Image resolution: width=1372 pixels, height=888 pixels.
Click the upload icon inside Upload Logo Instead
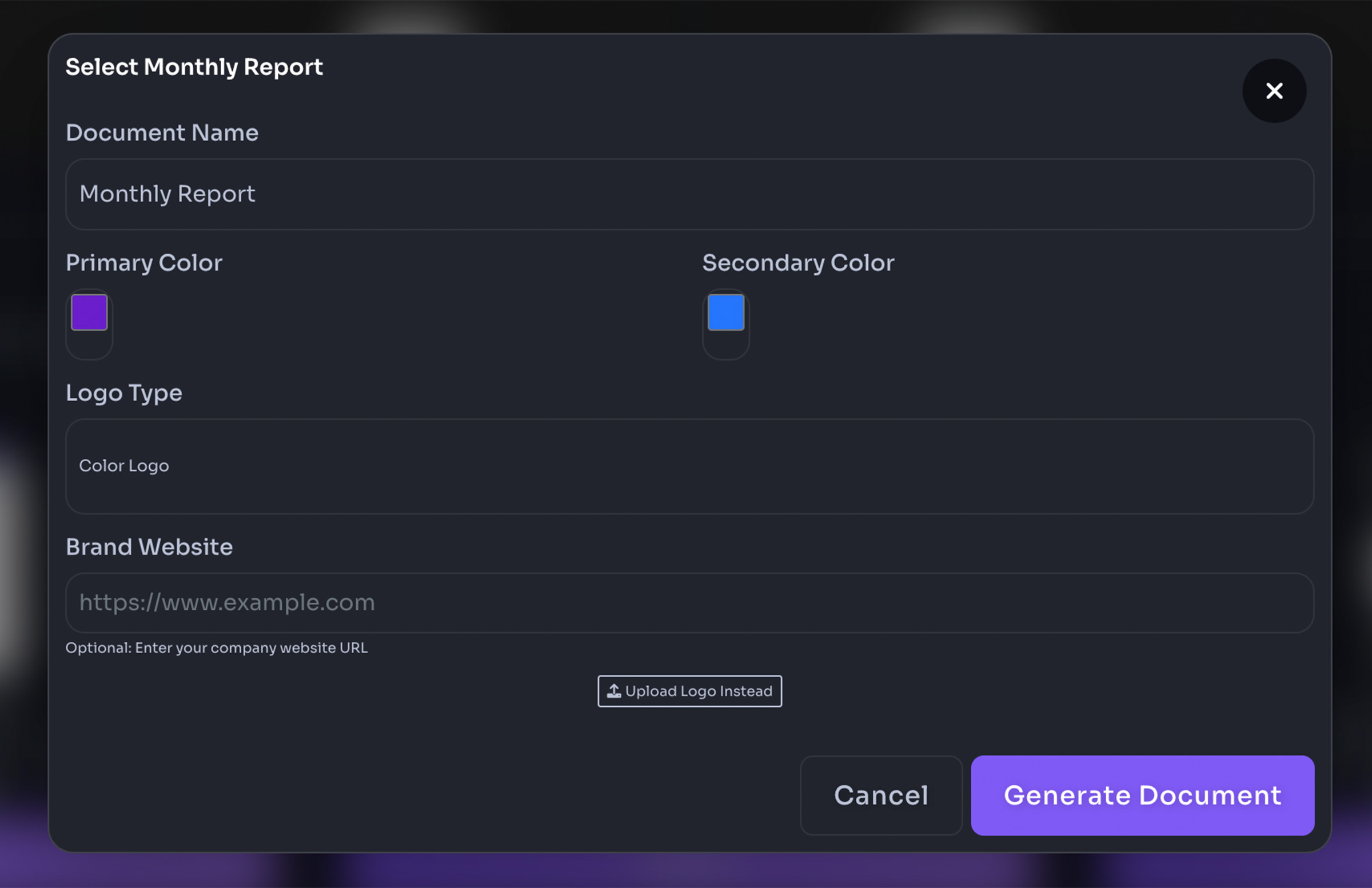pos(615,691)
